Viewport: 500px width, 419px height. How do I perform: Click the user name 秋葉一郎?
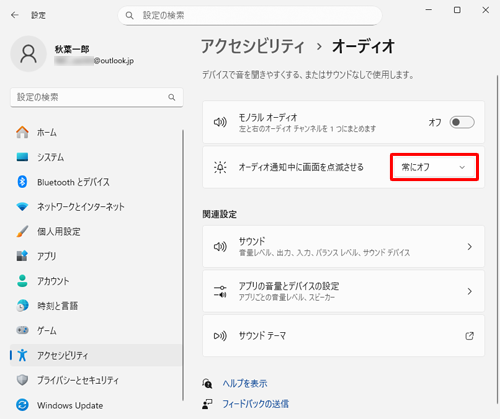[72, 49]
